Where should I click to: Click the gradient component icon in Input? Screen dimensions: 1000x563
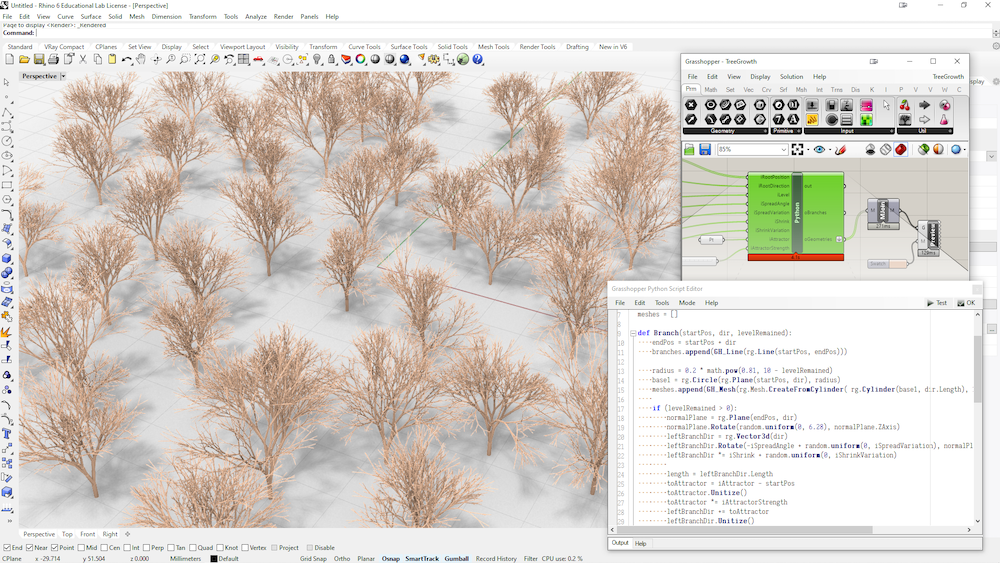coord(866,105)
